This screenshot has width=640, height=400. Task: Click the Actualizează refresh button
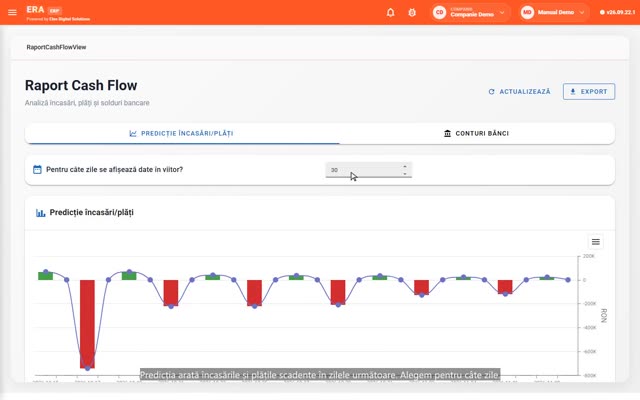(520, 92)
